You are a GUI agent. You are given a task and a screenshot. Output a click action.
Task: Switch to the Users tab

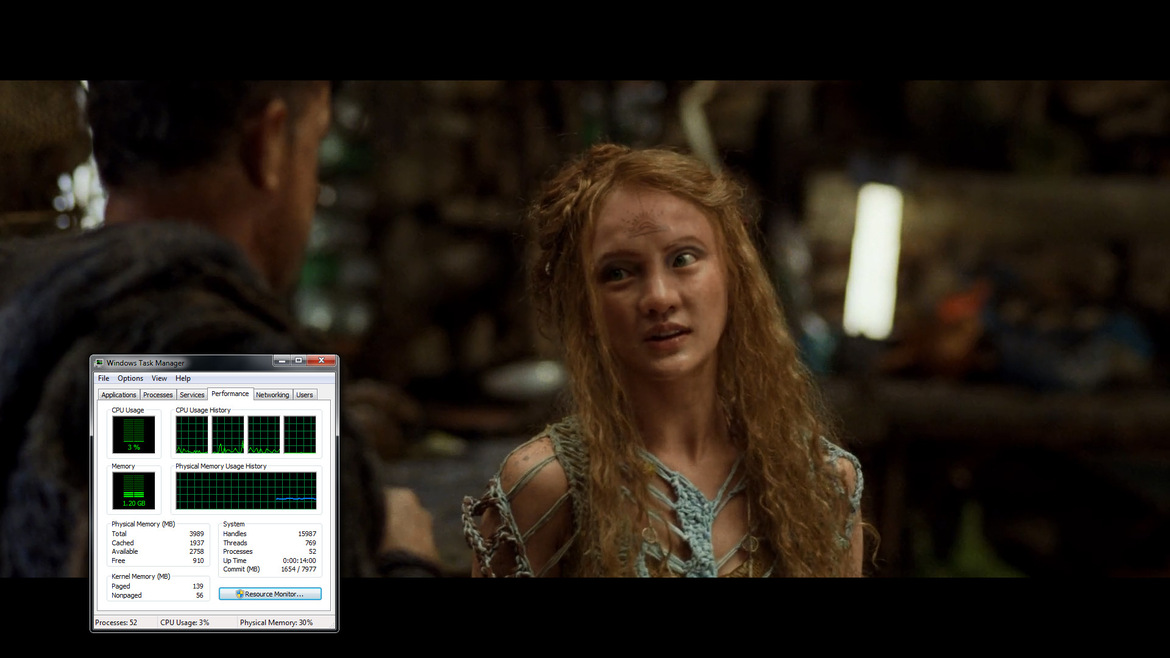point(304,395)
